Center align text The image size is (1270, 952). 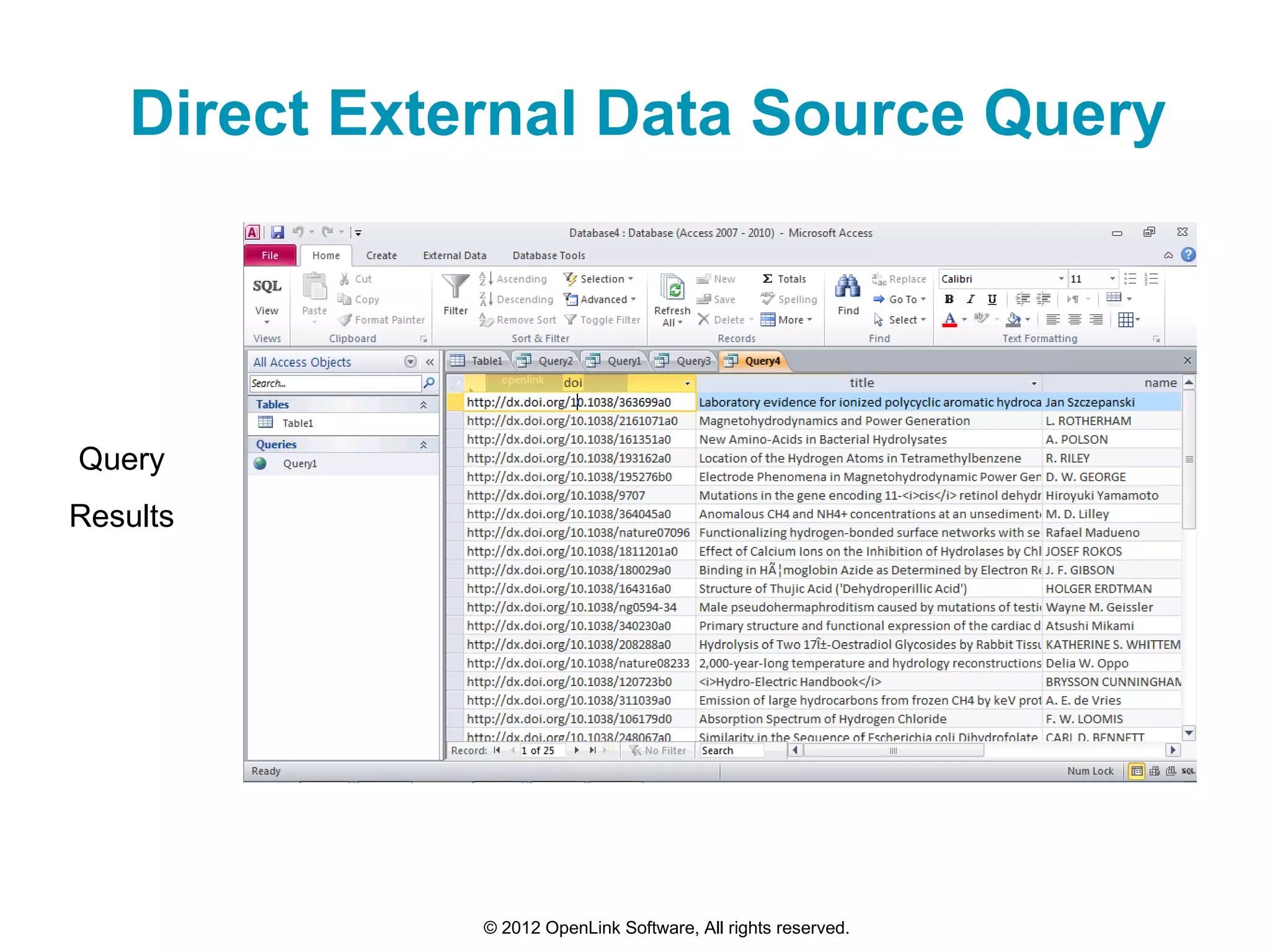tap(1075, 320)
